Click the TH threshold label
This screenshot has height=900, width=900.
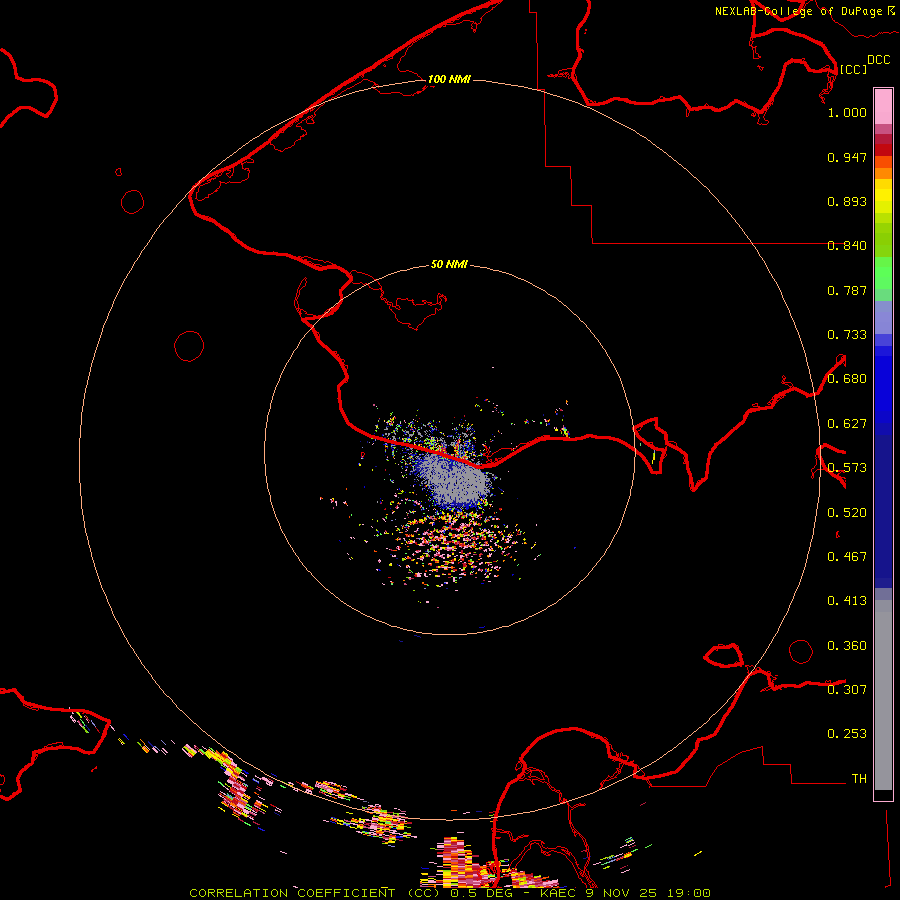859,779
